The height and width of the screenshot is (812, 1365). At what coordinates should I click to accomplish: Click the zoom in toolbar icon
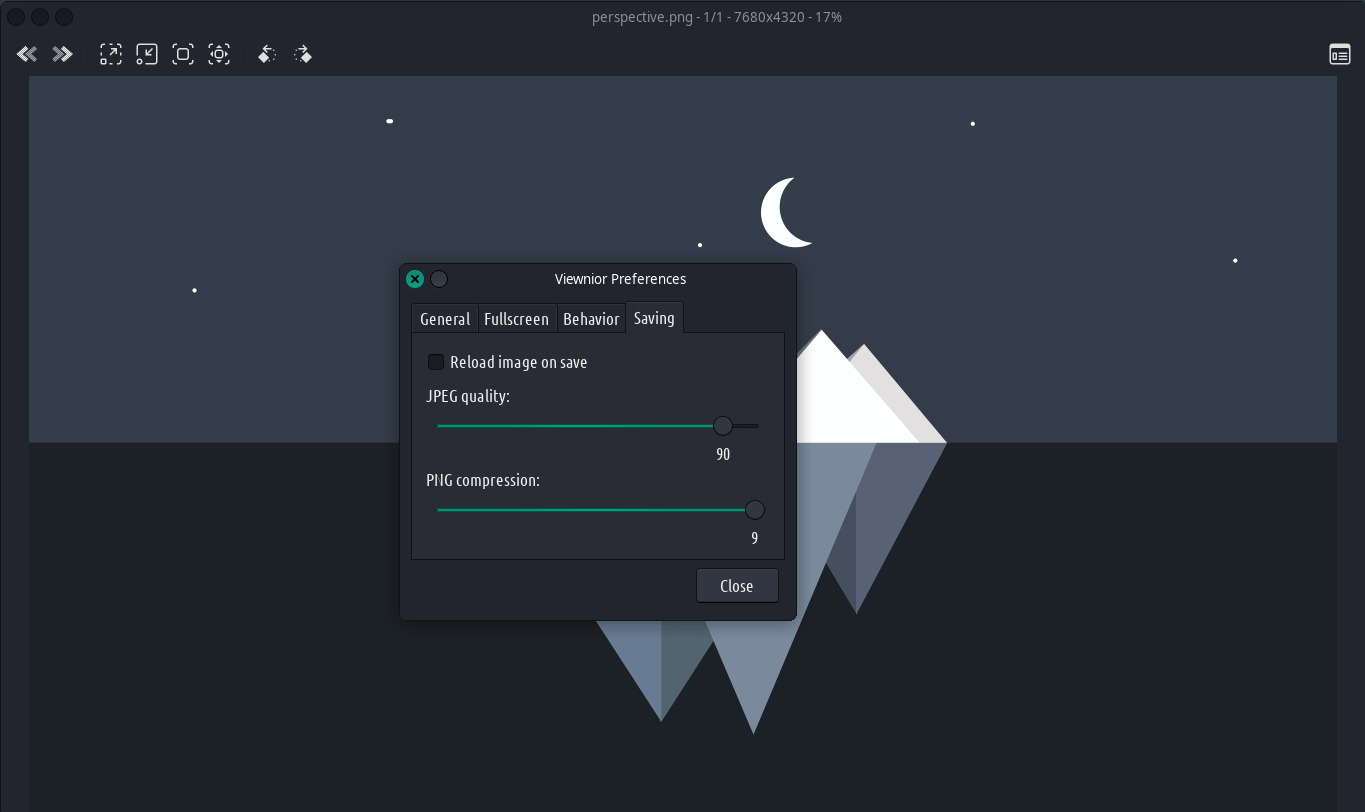tap(111, 54)
